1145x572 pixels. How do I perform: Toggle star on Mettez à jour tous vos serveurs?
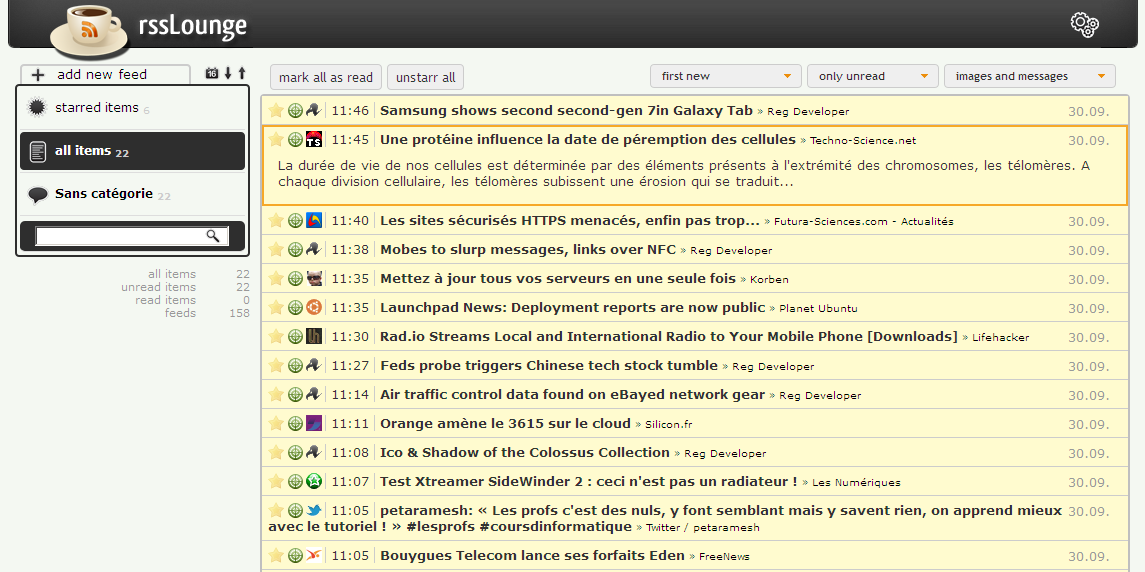[x=276, y=278]
